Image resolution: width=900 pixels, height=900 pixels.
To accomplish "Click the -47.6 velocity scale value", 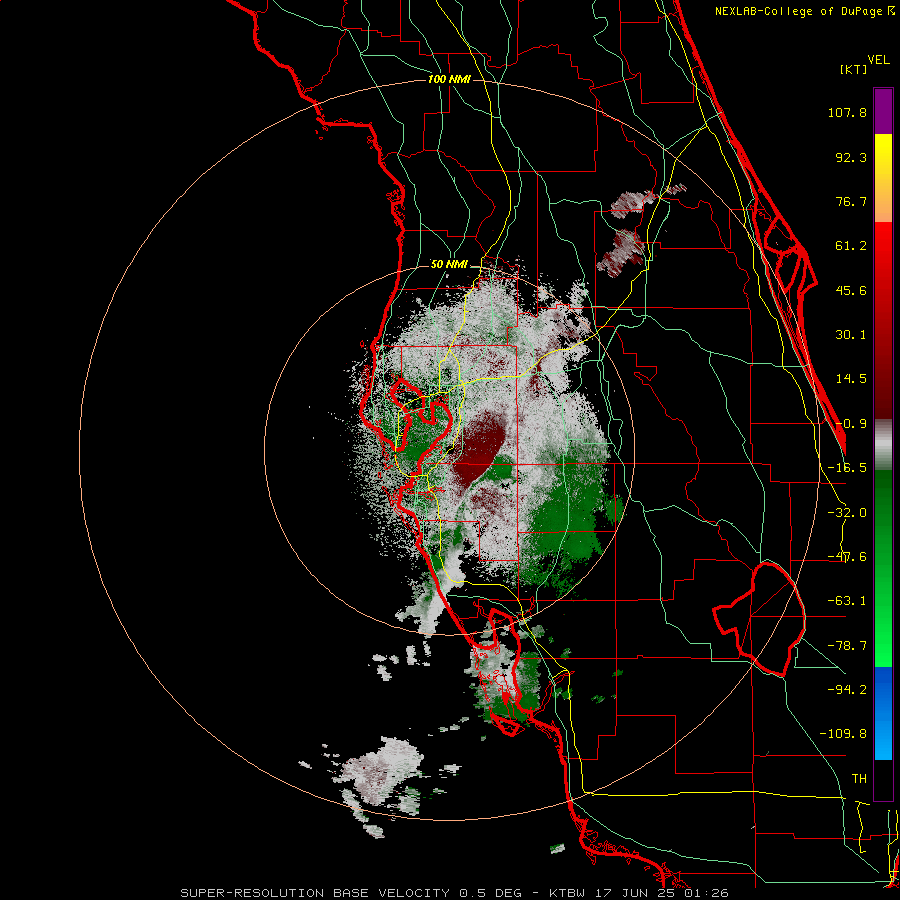I will 847,557.
